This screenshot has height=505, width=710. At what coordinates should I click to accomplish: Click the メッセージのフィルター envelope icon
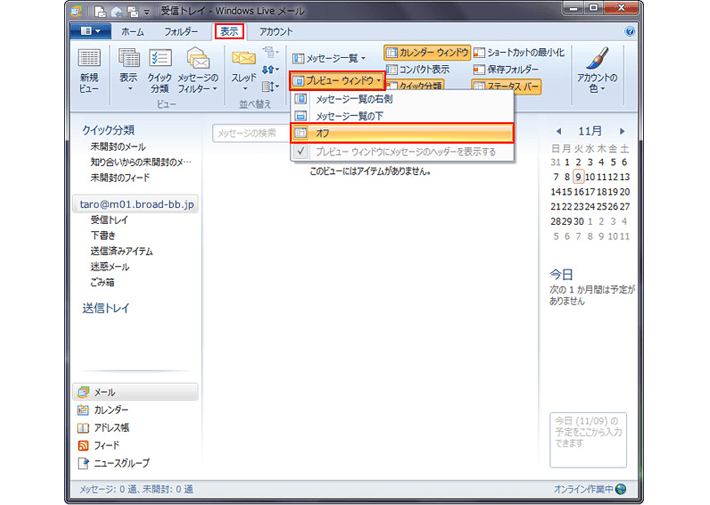[x=197, y=62]
